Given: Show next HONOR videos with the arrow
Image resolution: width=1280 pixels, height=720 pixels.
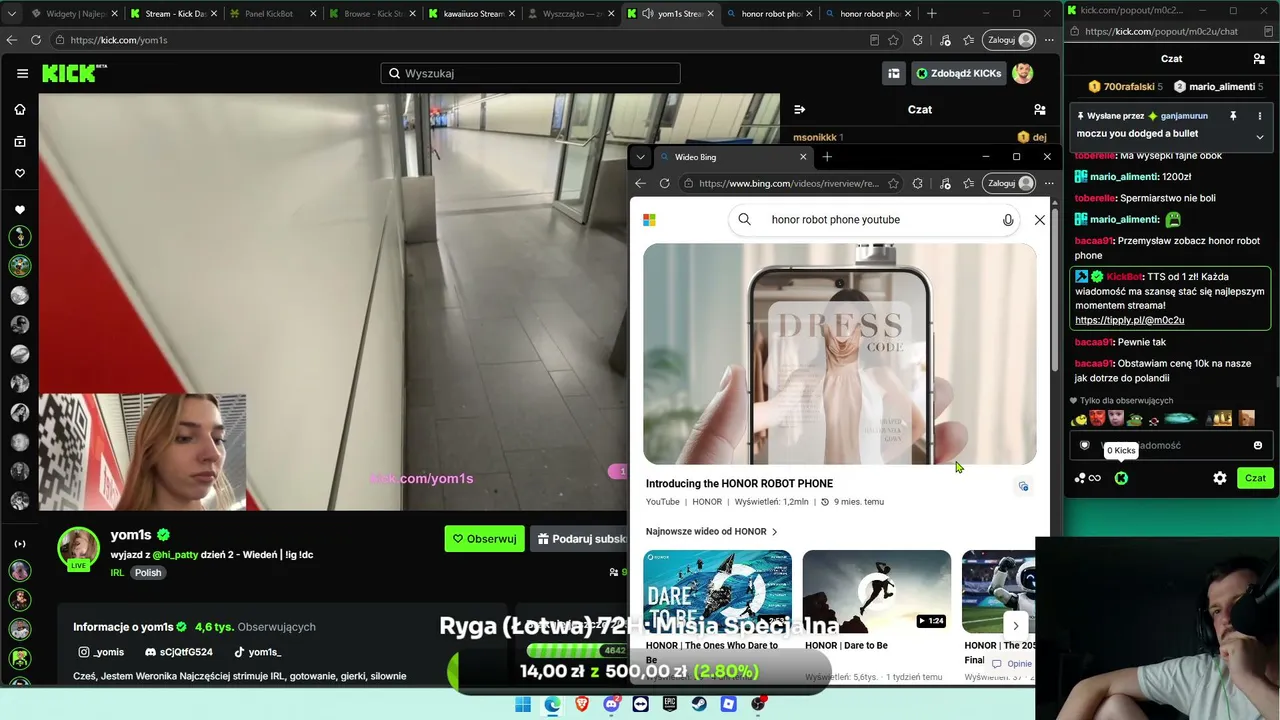Looking at the screenshot, I should point(1016,626).
